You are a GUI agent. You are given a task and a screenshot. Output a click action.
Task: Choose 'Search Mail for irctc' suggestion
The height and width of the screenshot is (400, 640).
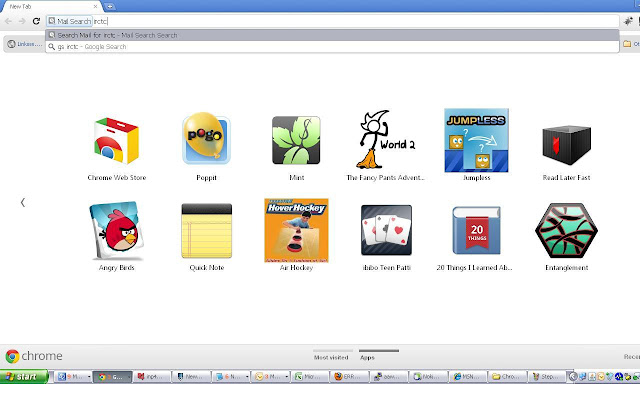point(332,36)
